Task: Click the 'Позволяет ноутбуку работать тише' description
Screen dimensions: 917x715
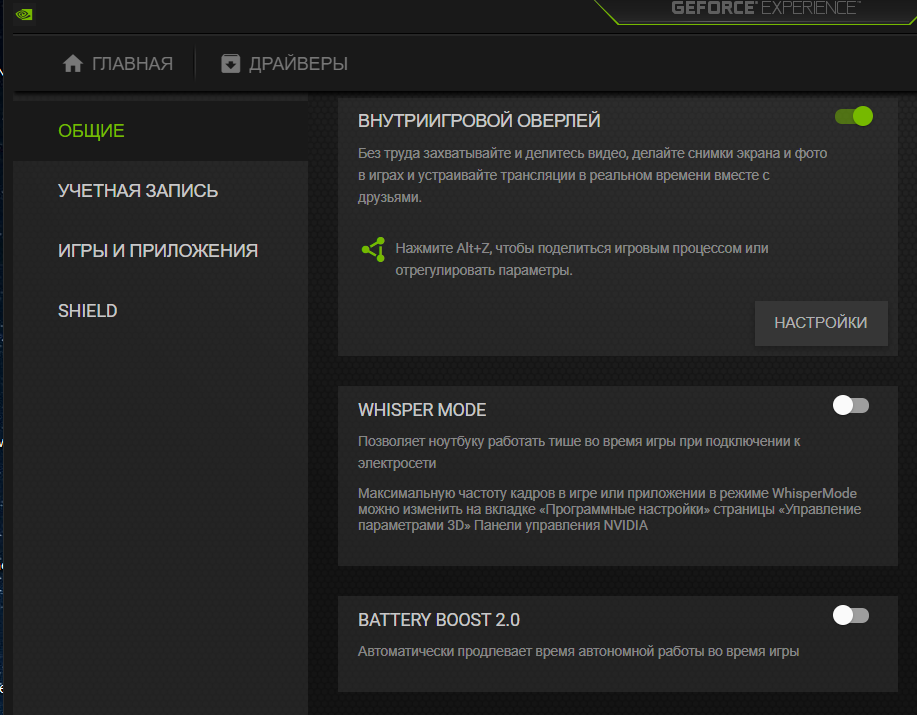Action: click(579, 452)
